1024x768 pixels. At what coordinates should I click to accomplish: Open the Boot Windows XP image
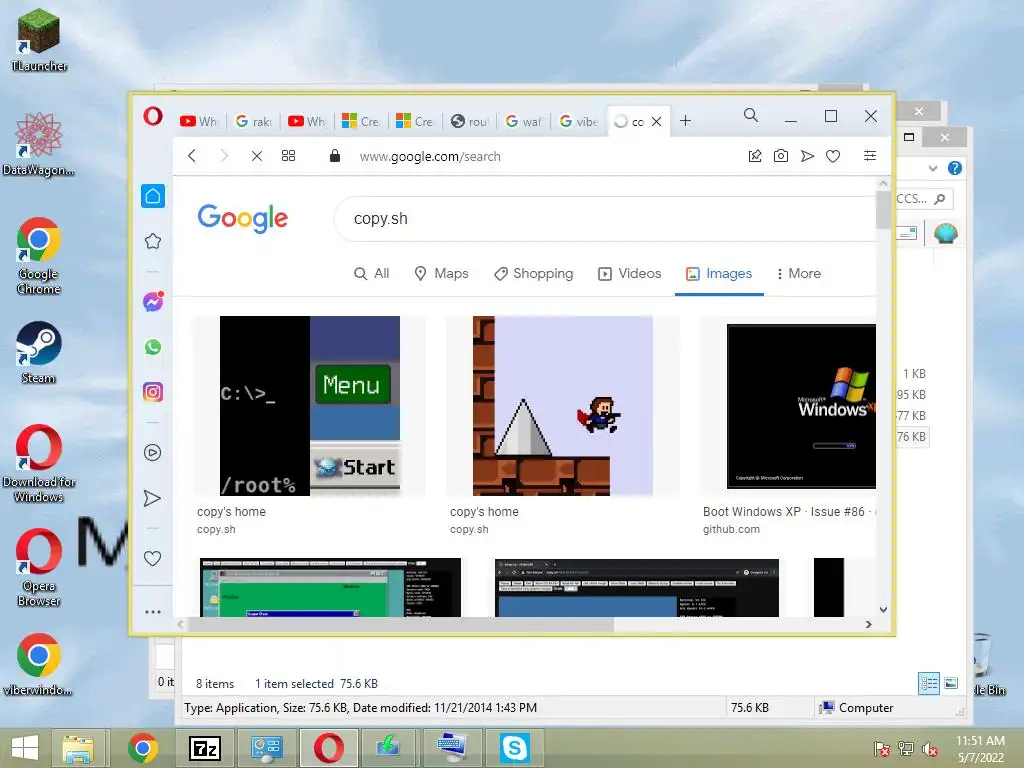click(x=801, y=406)
